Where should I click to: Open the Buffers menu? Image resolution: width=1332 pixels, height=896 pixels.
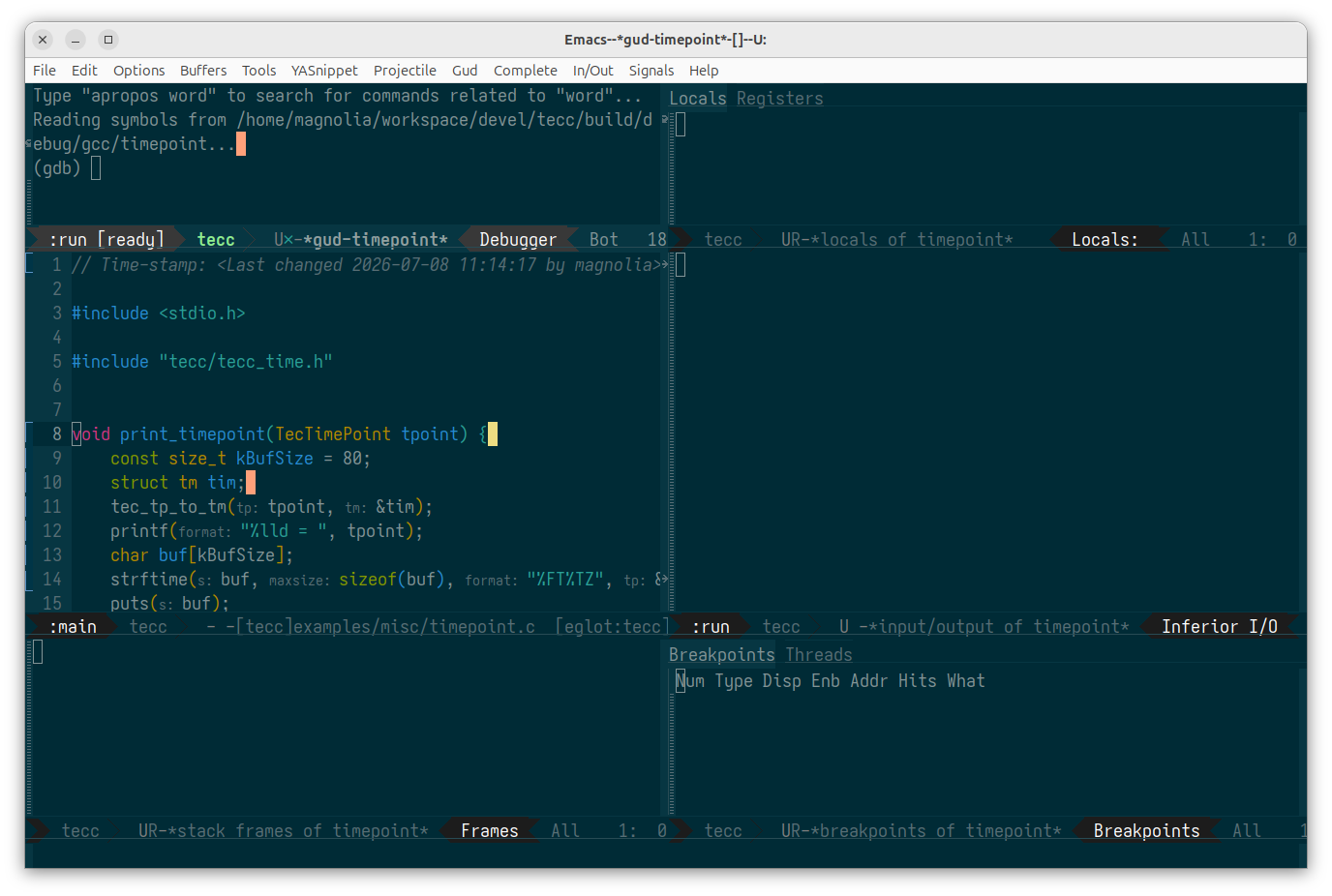point(203,71)
